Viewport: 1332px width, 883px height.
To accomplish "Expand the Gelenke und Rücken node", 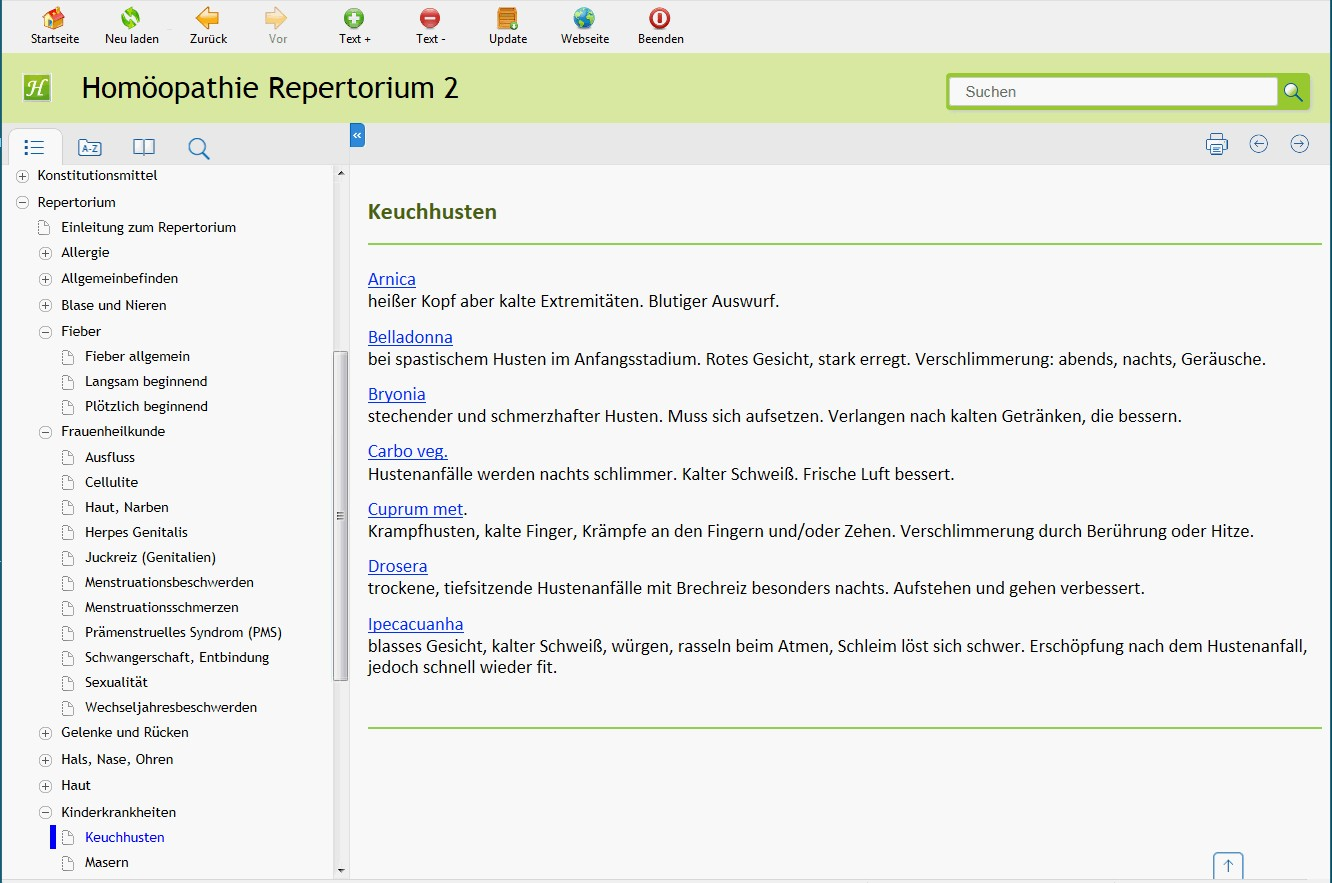I will tap(45, 733).
